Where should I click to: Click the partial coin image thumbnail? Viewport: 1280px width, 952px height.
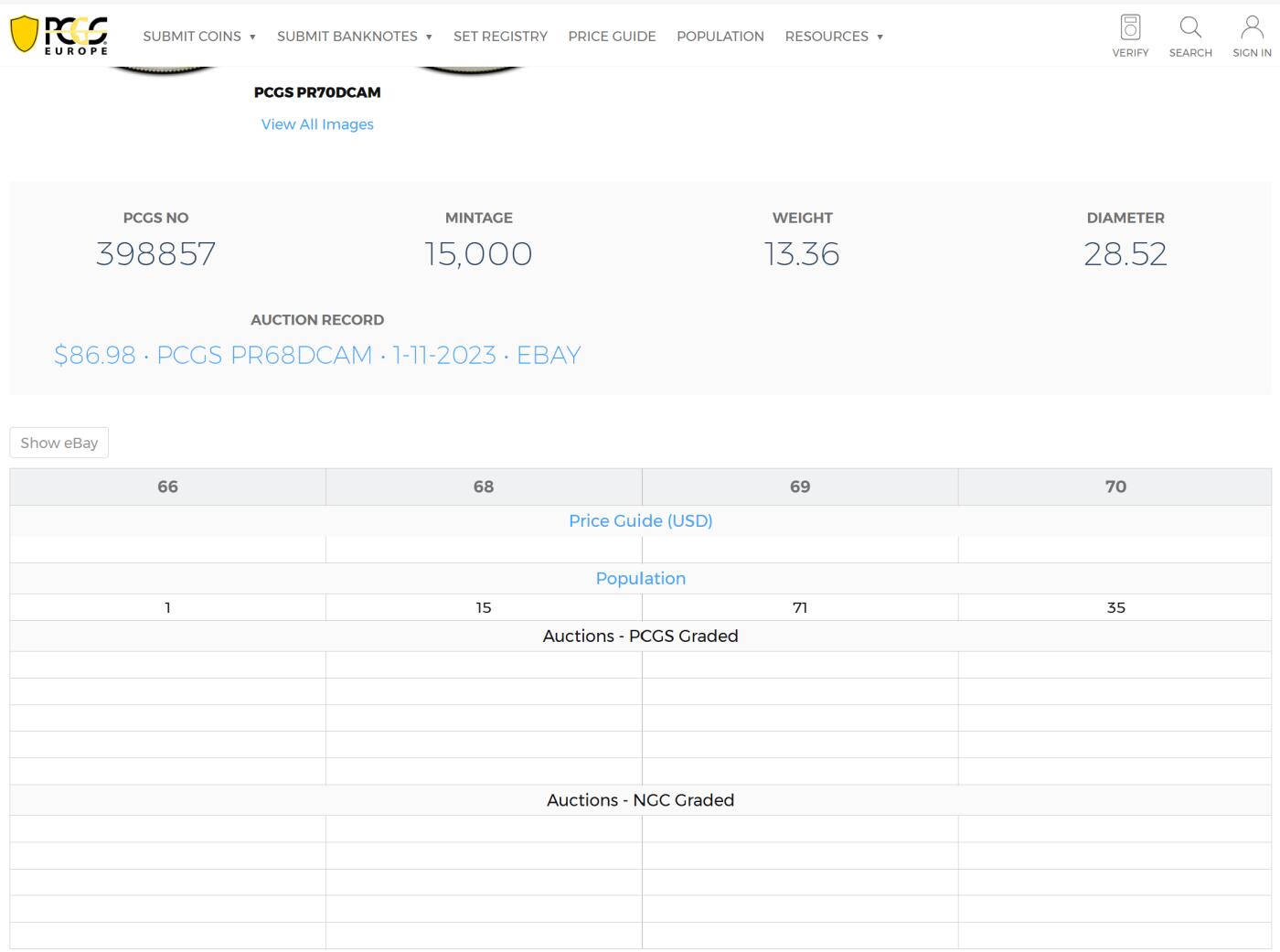click(x=165, y=70)
